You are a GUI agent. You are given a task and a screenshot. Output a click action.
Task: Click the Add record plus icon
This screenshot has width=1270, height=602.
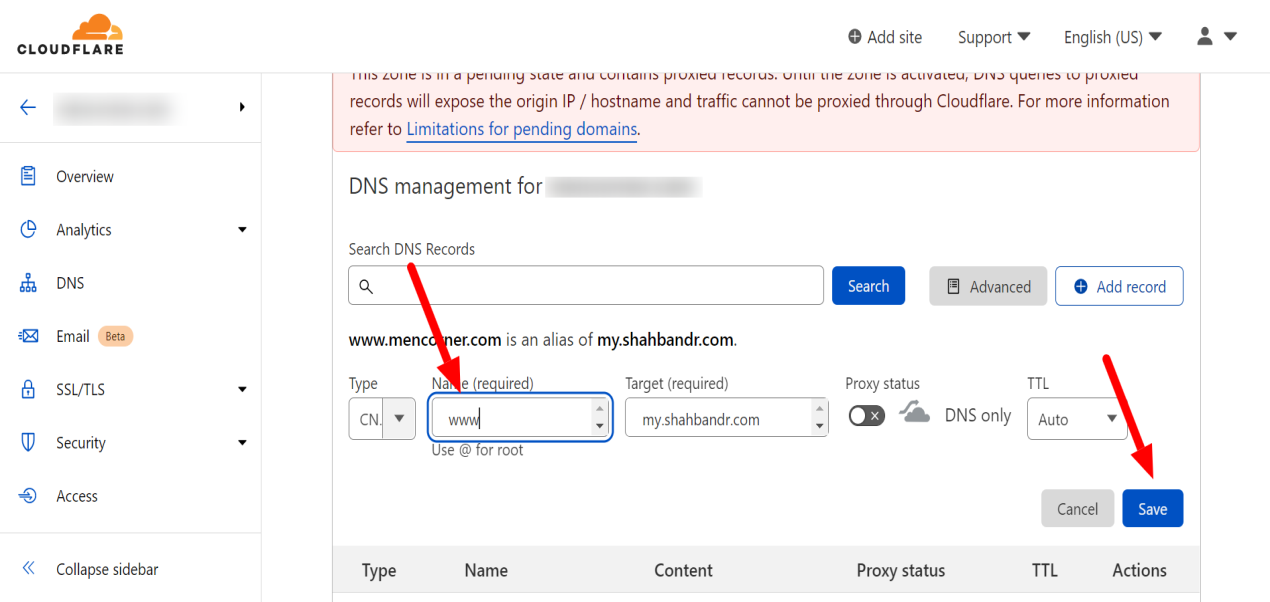pos(1080,286)
